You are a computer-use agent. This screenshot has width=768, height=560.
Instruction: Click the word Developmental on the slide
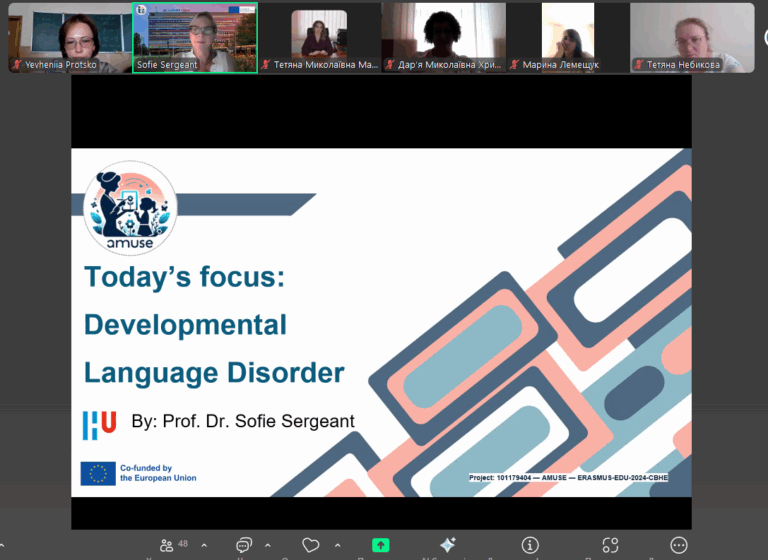(185, 325)
